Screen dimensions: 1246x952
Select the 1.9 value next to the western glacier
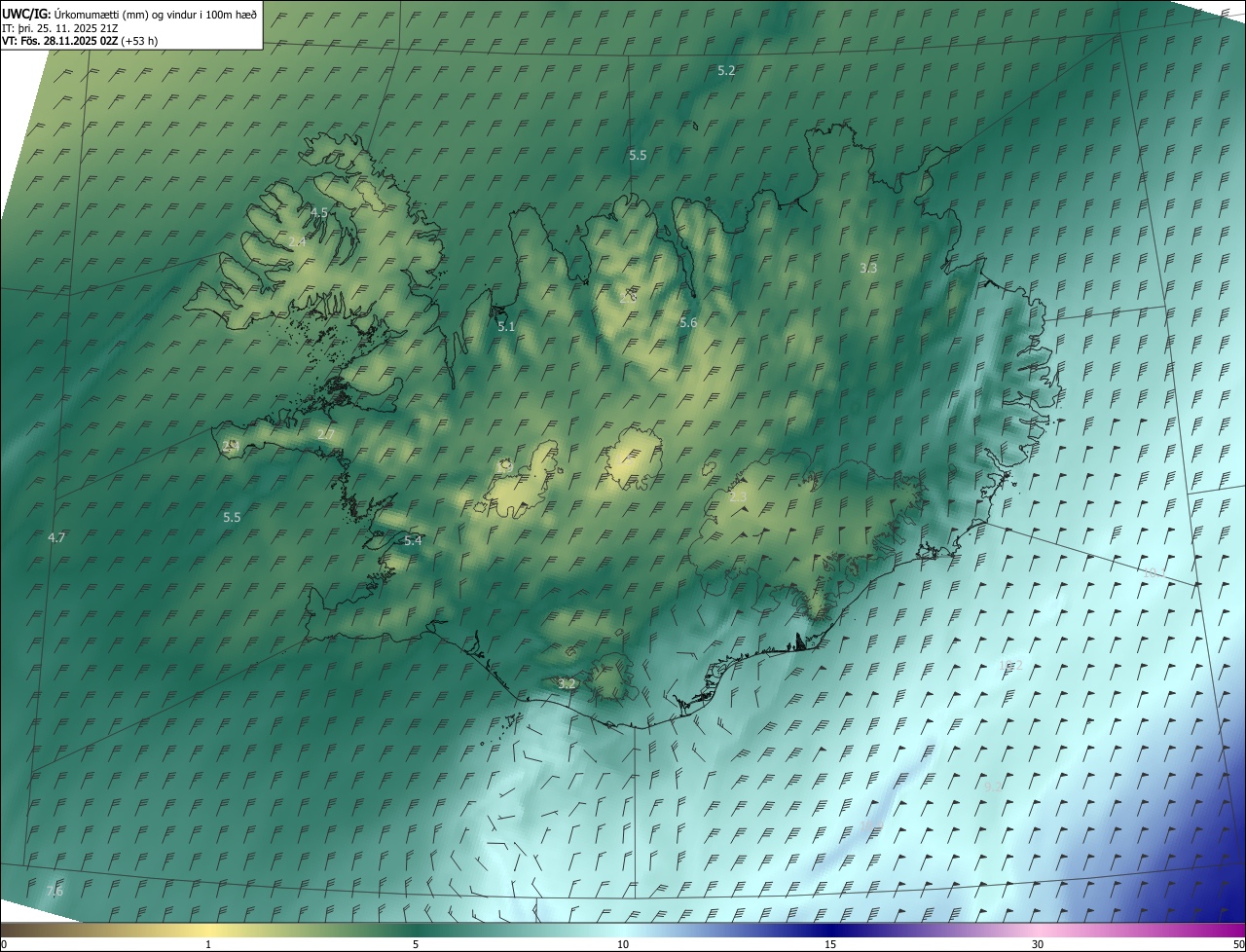click(505, 466)
